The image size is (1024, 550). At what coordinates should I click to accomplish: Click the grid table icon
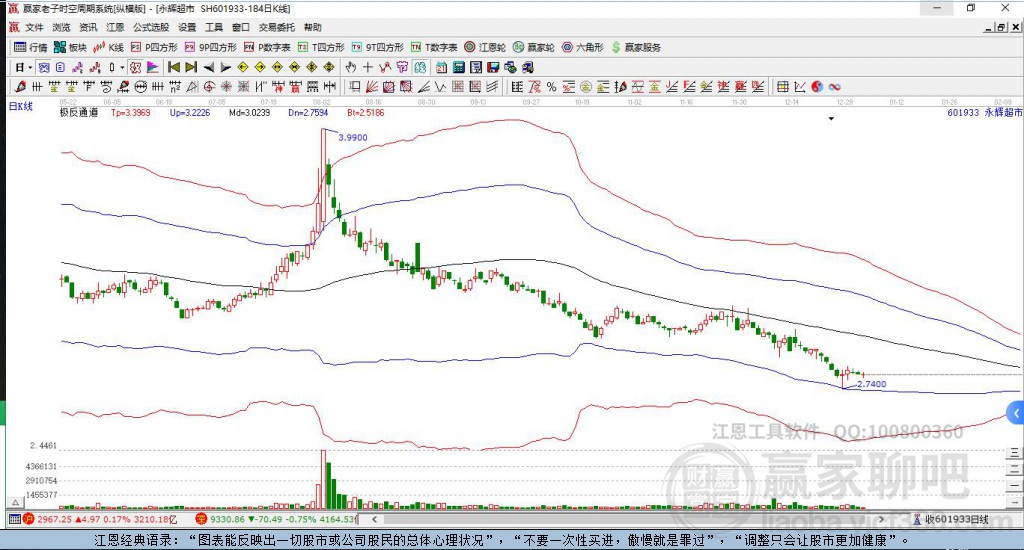(782, 86)
